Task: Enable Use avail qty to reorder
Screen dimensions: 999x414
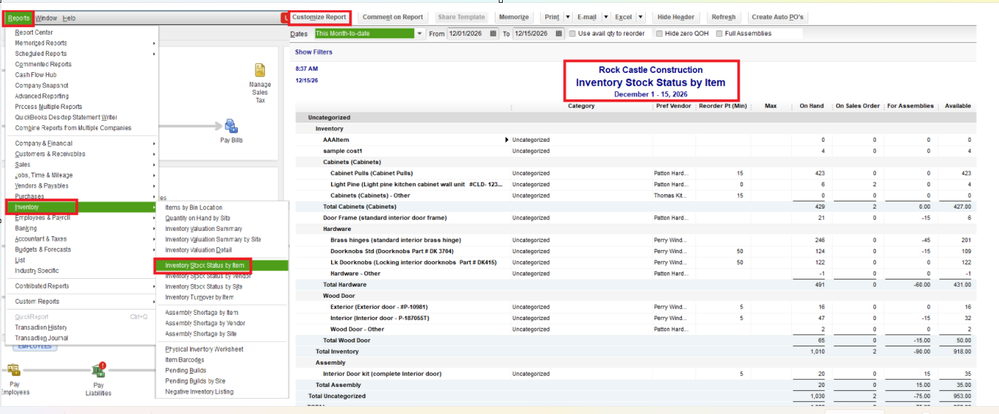Action: [573, 34]
